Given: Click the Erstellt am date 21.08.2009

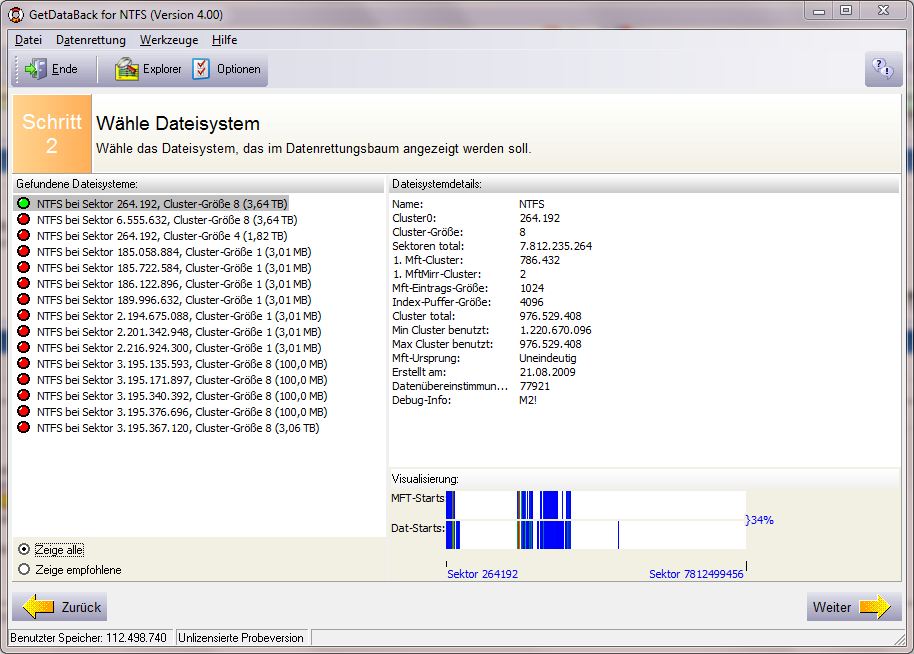Looking at the screenshot, I should tap(547, 372).
